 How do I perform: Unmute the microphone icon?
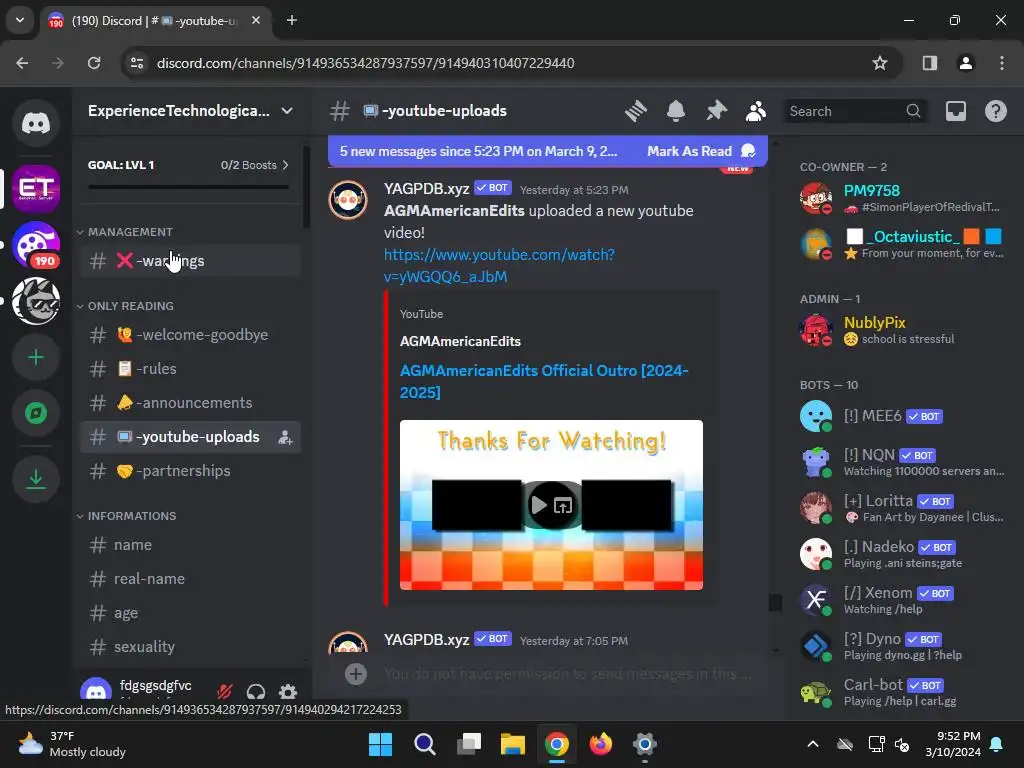225,691
